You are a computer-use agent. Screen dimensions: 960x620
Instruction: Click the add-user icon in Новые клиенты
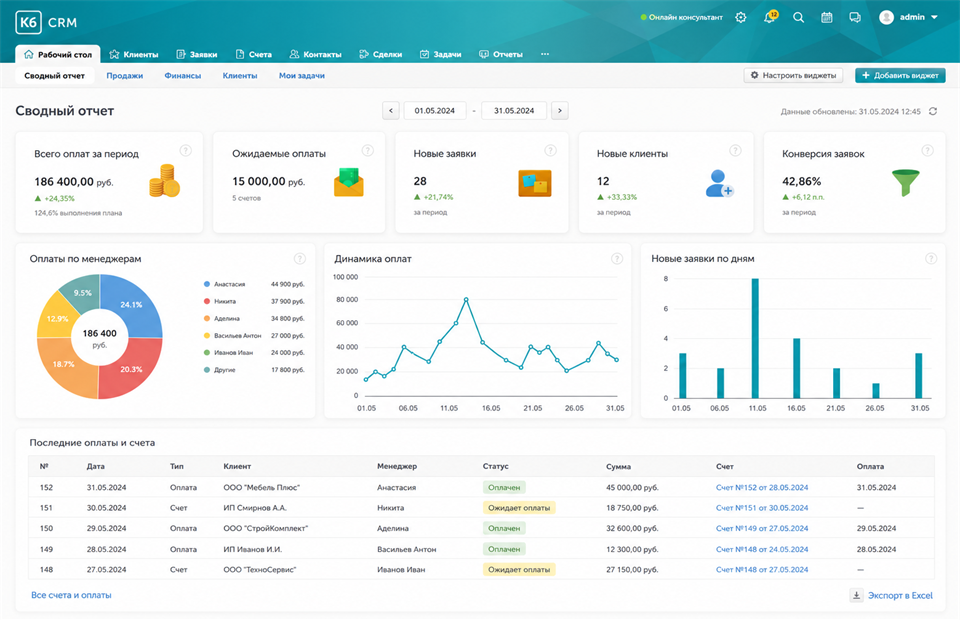point(719,184)
